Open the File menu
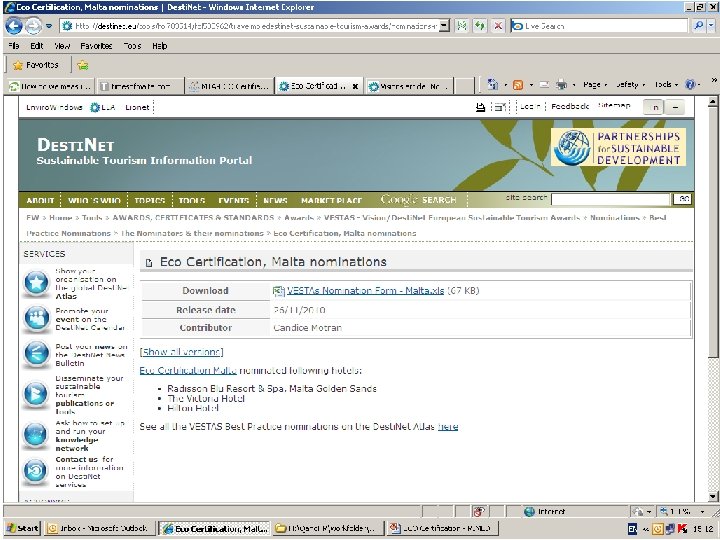The image size is (720, 540). click(14, 46)
